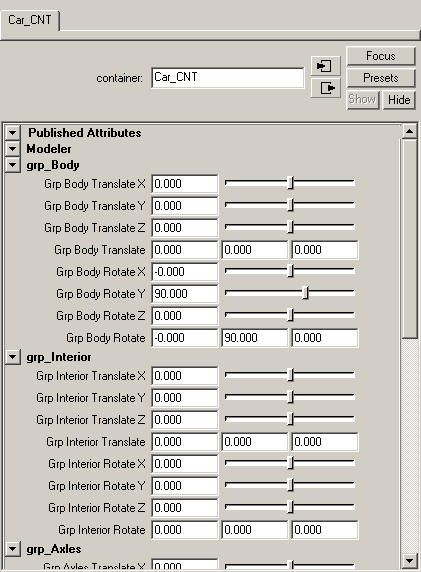Screen dimensions: 421x572
Task: Click the Grp Interior Translate Z value field
Action: point(185,420)
